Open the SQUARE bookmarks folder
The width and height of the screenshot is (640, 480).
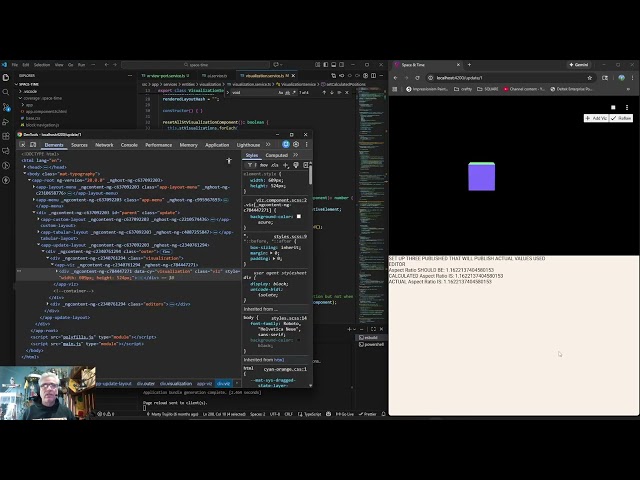(x=487, y=89)
